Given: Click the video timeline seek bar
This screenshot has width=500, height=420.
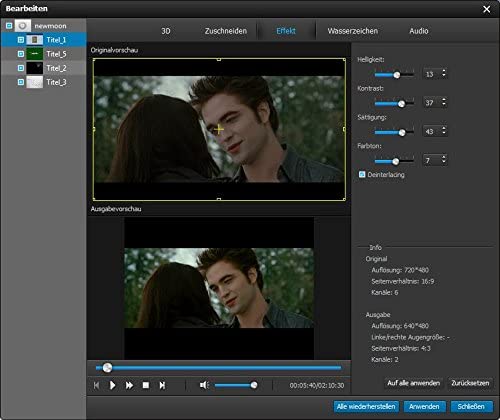Looking at the screenshot, I should pyautogui.click(x=218, y=368).
